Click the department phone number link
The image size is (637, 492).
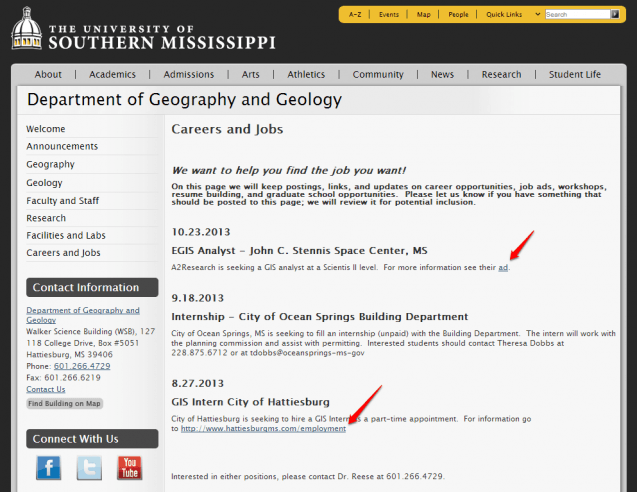coord(80,366)
